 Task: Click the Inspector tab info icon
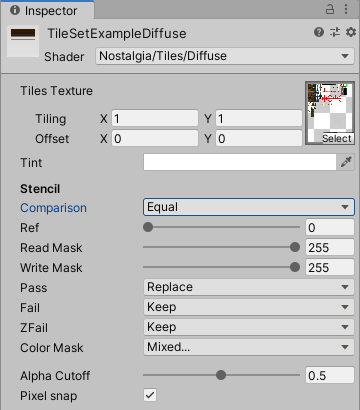pos(15,10)
